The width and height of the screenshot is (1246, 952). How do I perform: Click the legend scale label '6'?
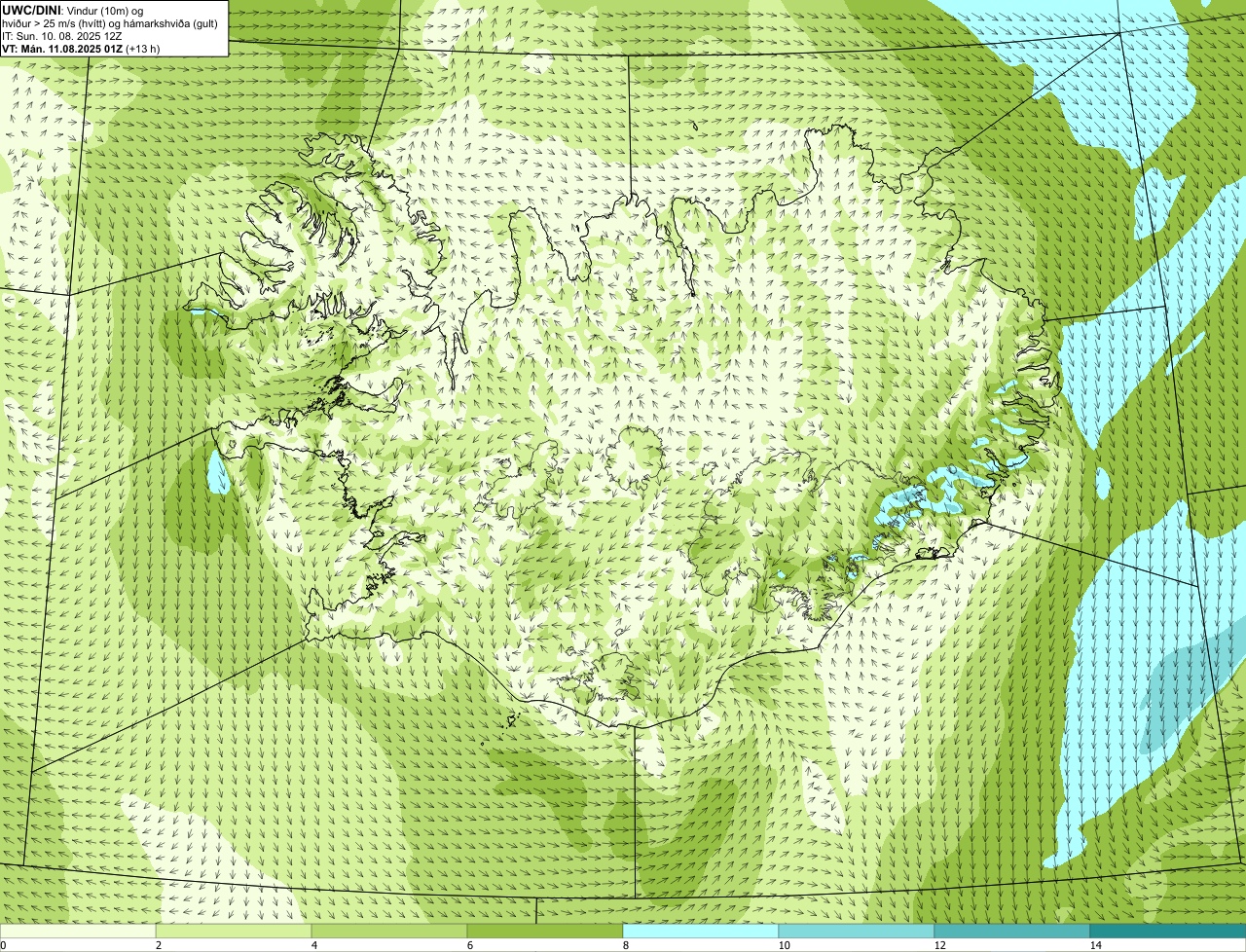coord(470,945)
